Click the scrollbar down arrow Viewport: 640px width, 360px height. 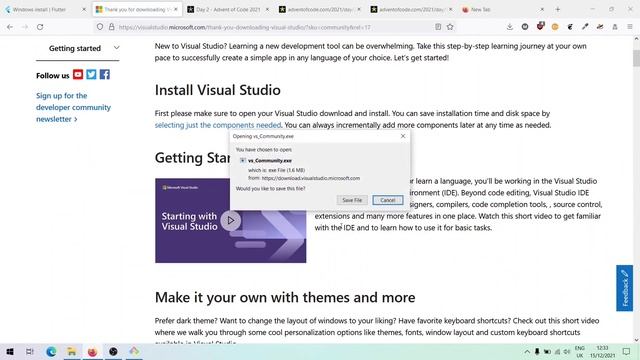pos(636,340)
